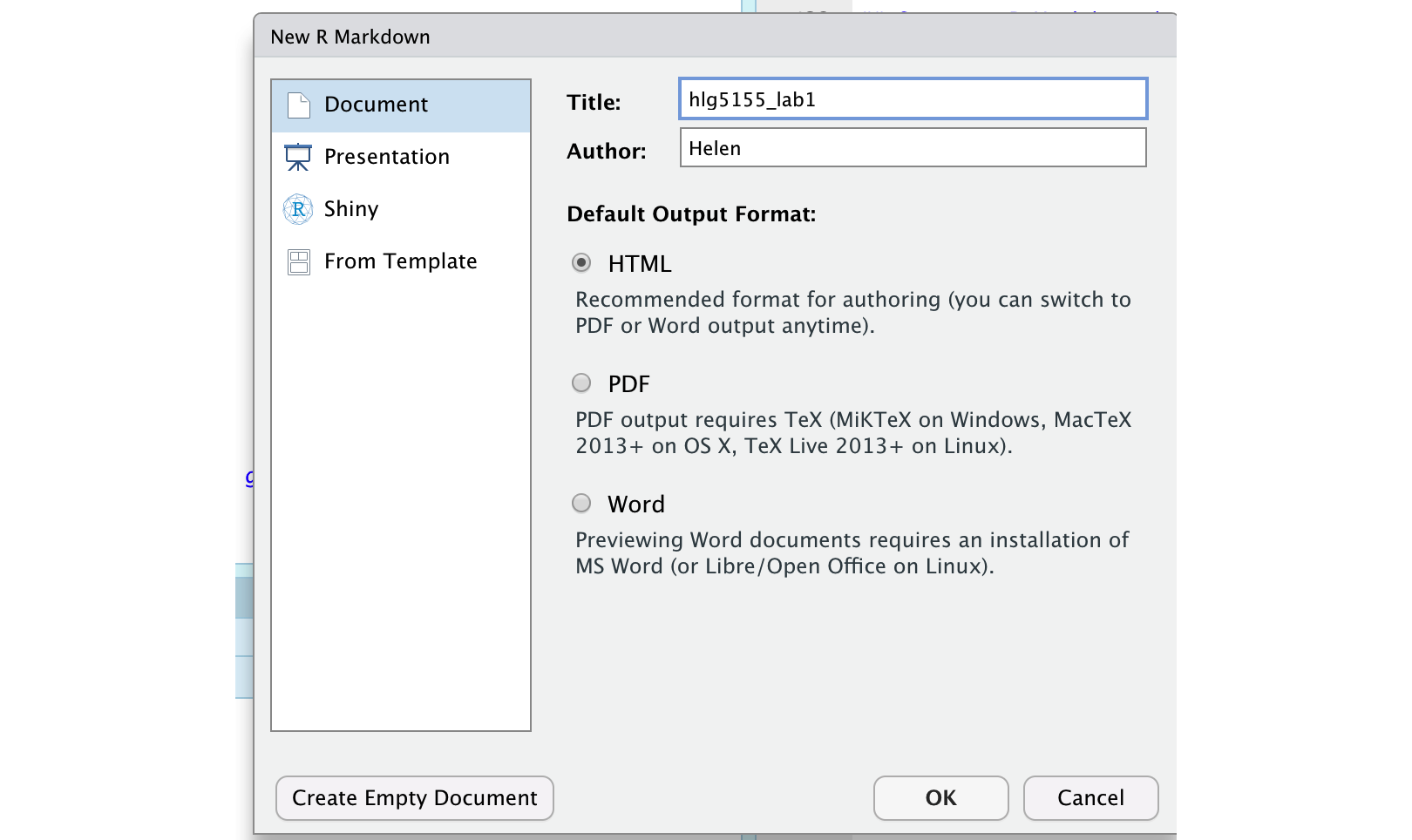Select the Word output radio button
Image resolution: width=1412 pixels, height=840 pixels.
(581, 503)
